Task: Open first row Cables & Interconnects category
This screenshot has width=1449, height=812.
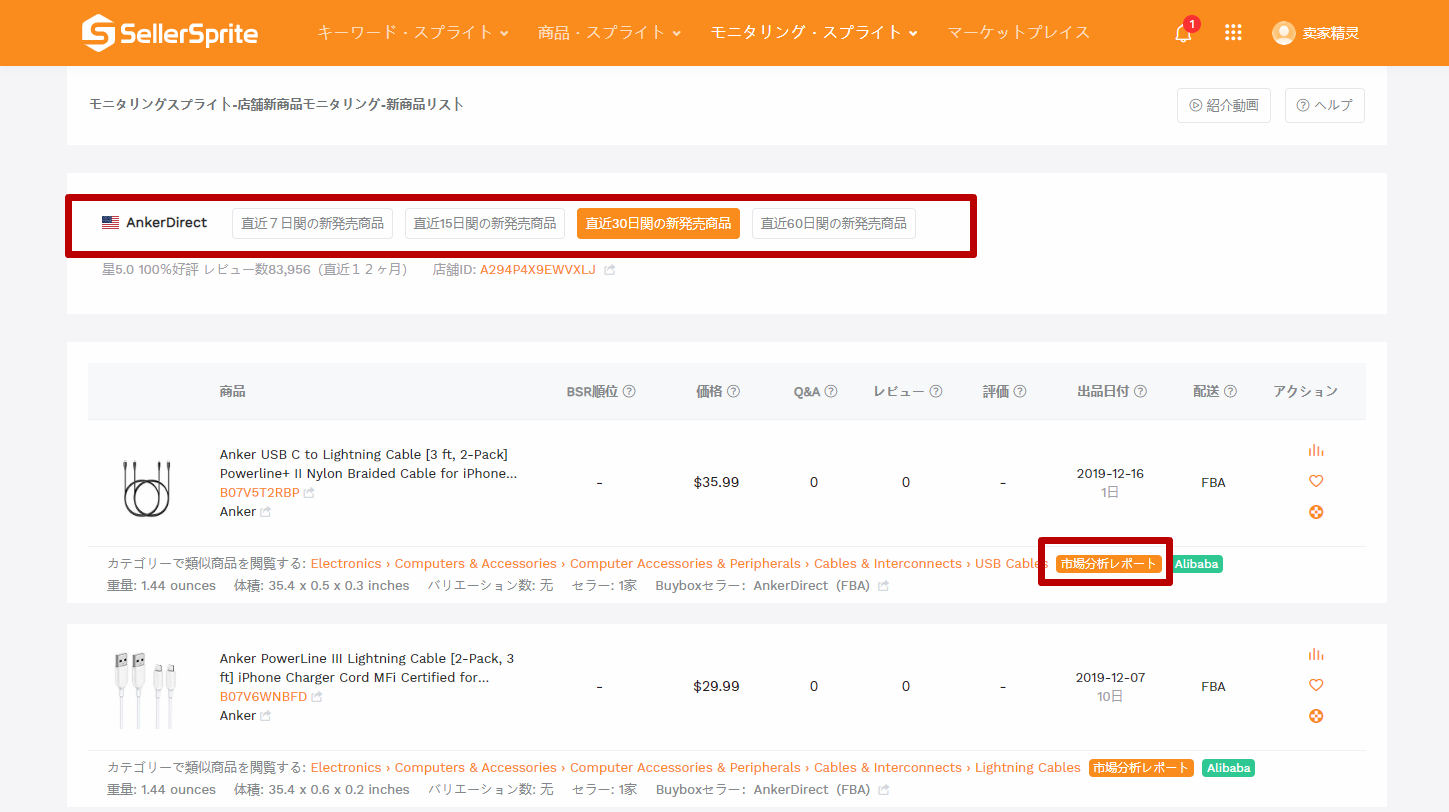Action: point(888,564)
